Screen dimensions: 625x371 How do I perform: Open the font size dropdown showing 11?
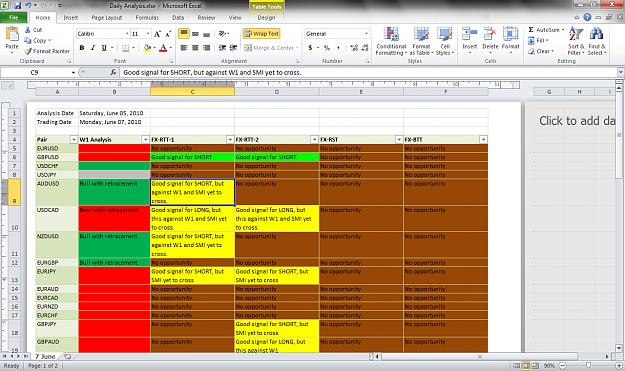(148, 34)
